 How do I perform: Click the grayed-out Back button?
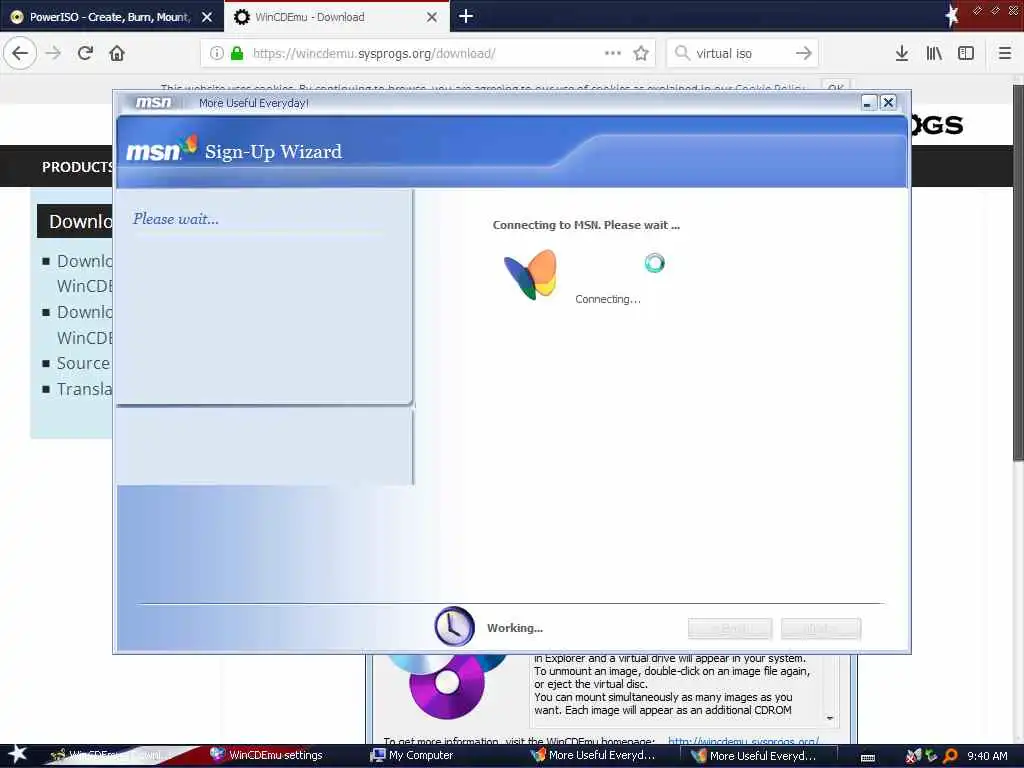pyautogui.click(x=729, y=628)
